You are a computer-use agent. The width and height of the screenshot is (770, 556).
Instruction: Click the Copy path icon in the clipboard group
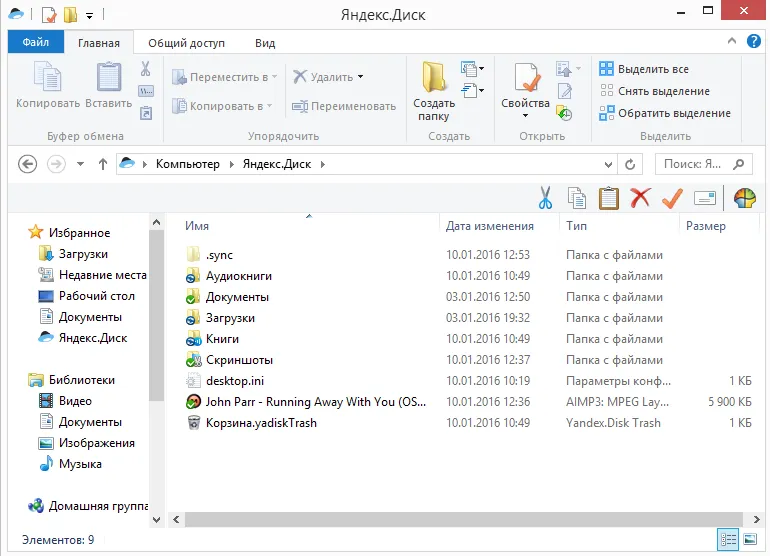[146, 91]
